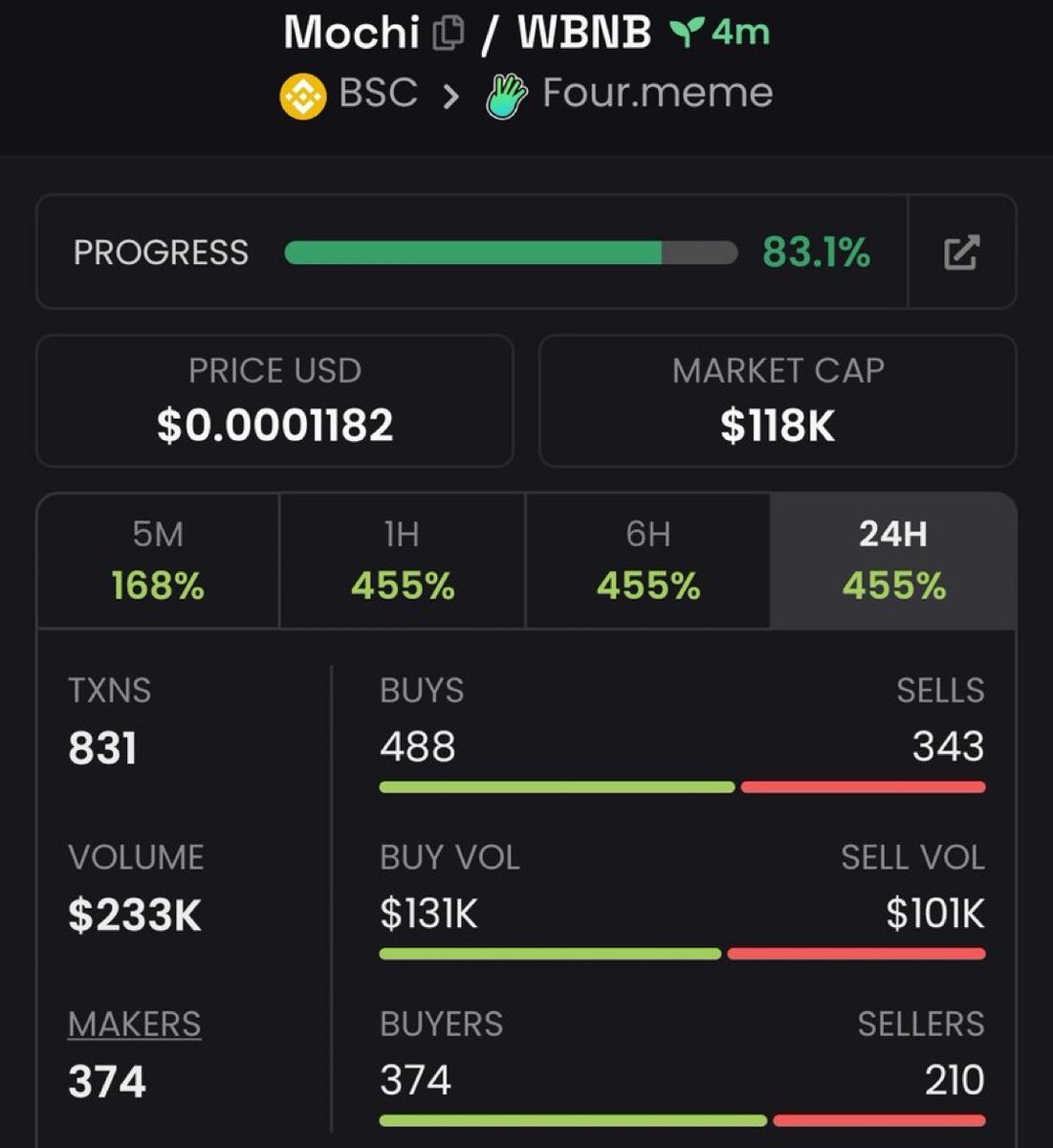Click the WBNB pair label
The image size is (1053, 1148).
coord(584,33)
